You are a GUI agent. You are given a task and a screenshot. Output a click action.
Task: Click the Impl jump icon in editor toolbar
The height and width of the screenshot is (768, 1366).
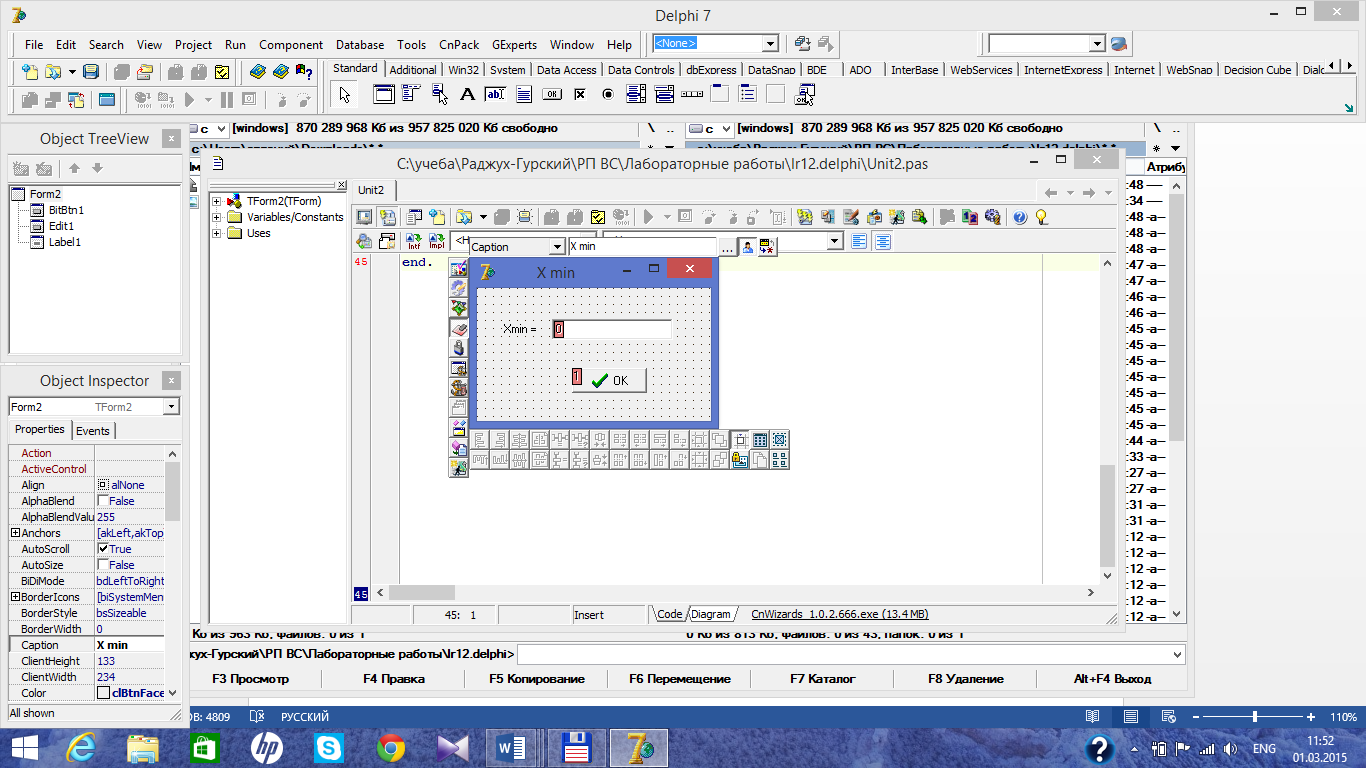(x=437, y=242)
